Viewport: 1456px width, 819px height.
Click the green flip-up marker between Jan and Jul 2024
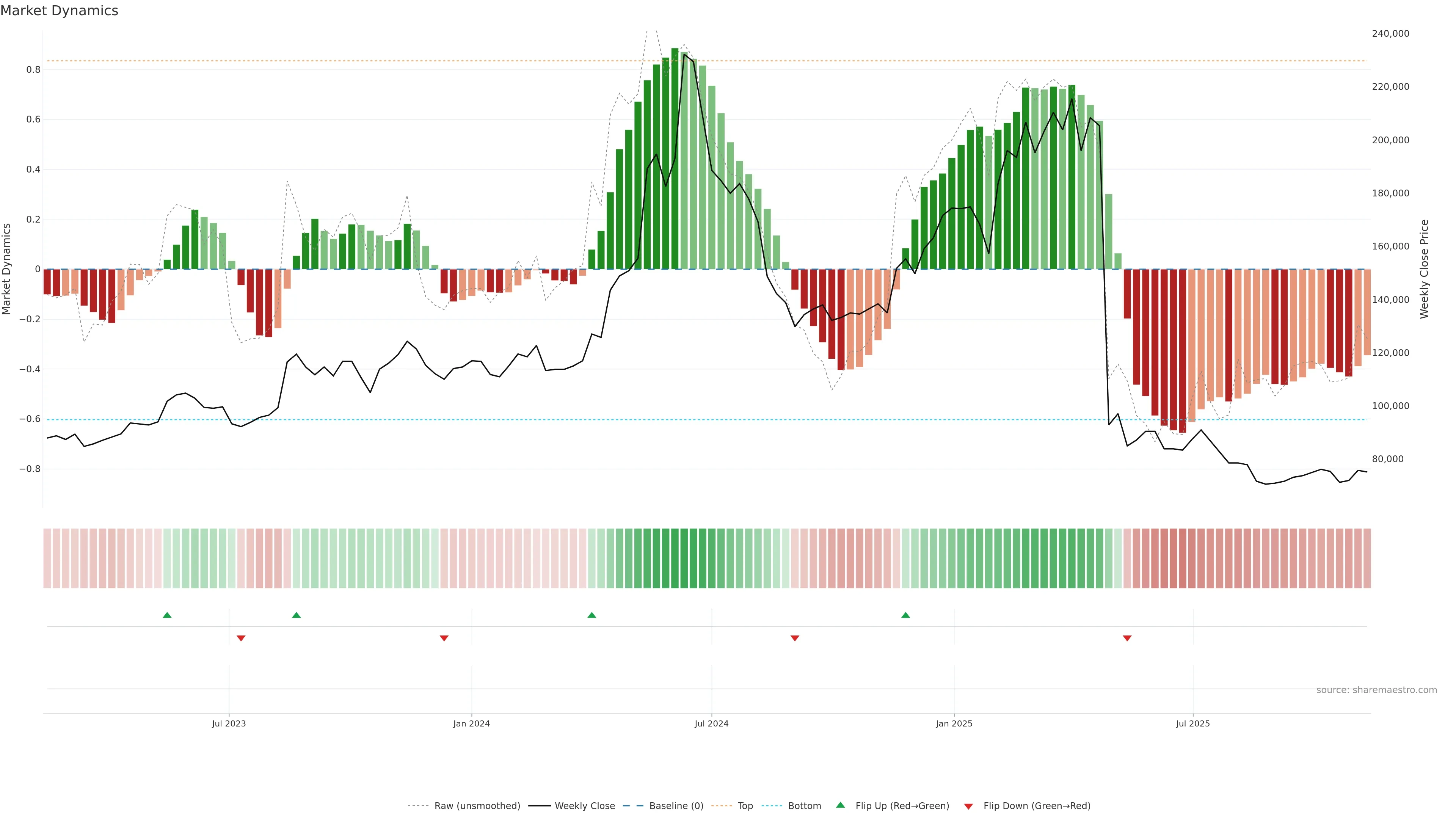(592, 615)
